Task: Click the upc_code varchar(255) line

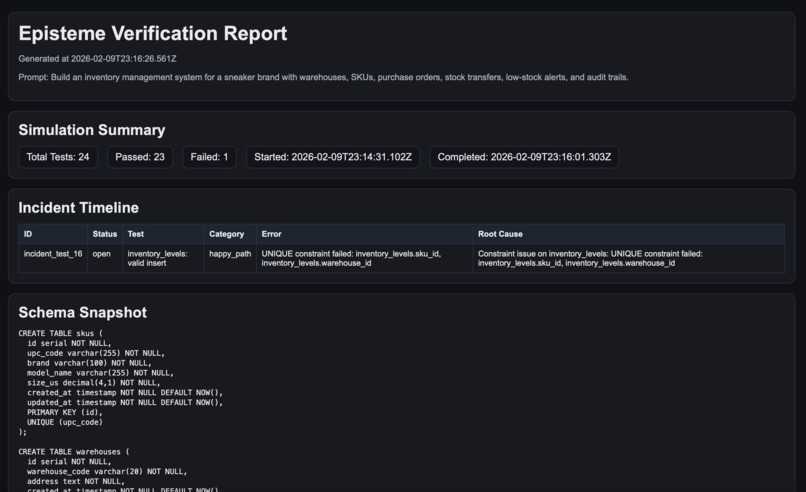Action: [96, 353]
